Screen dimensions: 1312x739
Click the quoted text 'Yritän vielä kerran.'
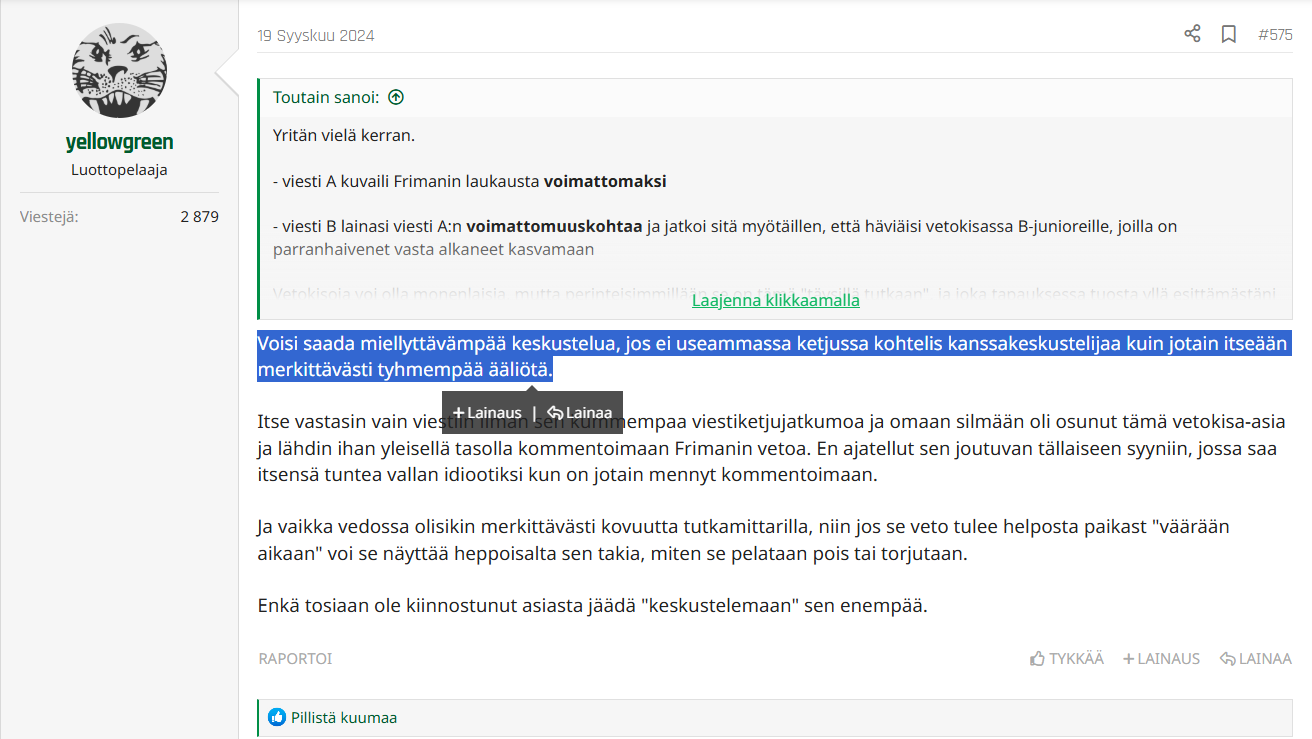(x=343, y=135)
